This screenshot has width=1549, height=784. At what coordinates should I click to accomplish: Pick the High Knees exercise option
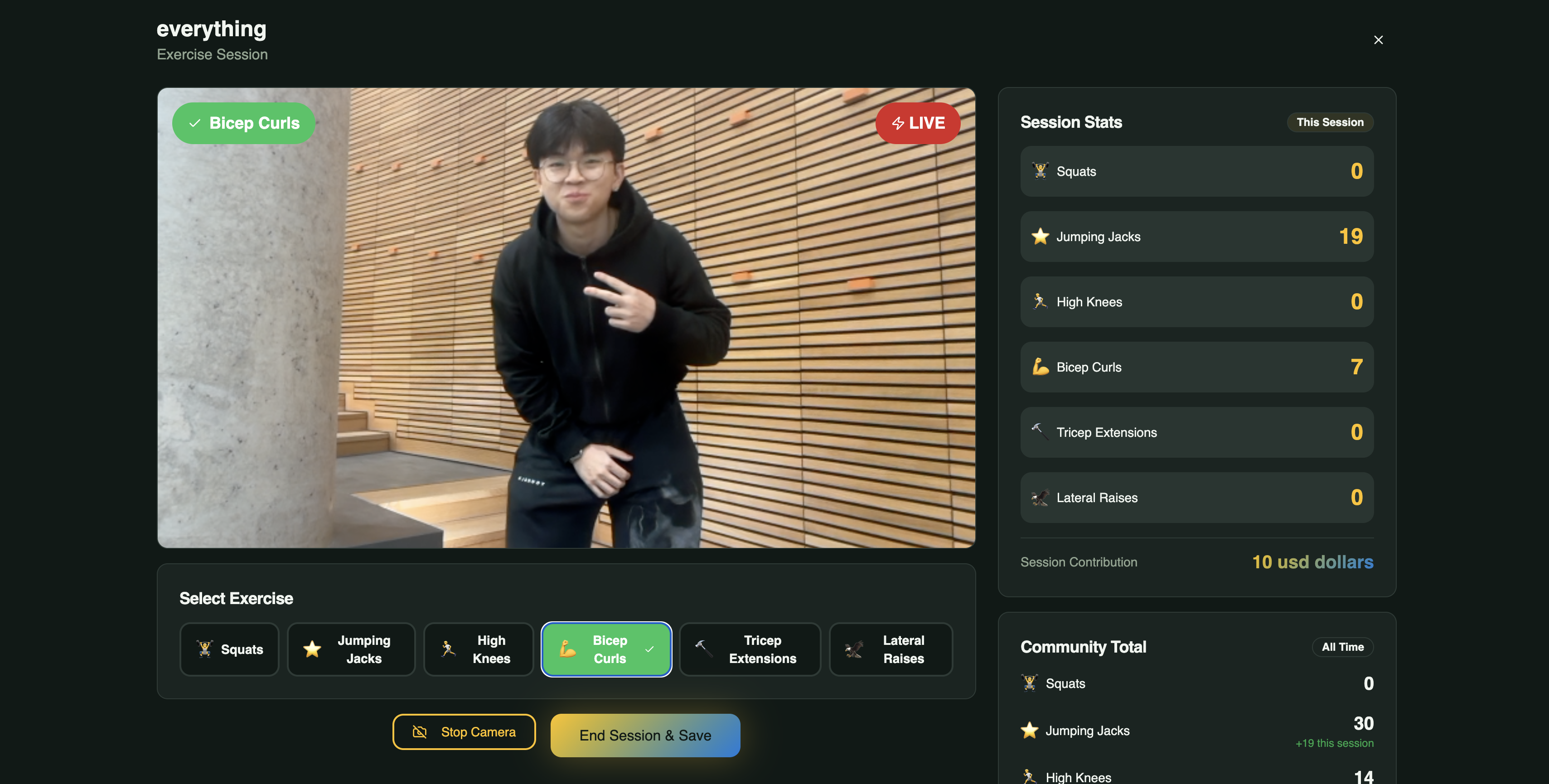click(x=478, y=649)
